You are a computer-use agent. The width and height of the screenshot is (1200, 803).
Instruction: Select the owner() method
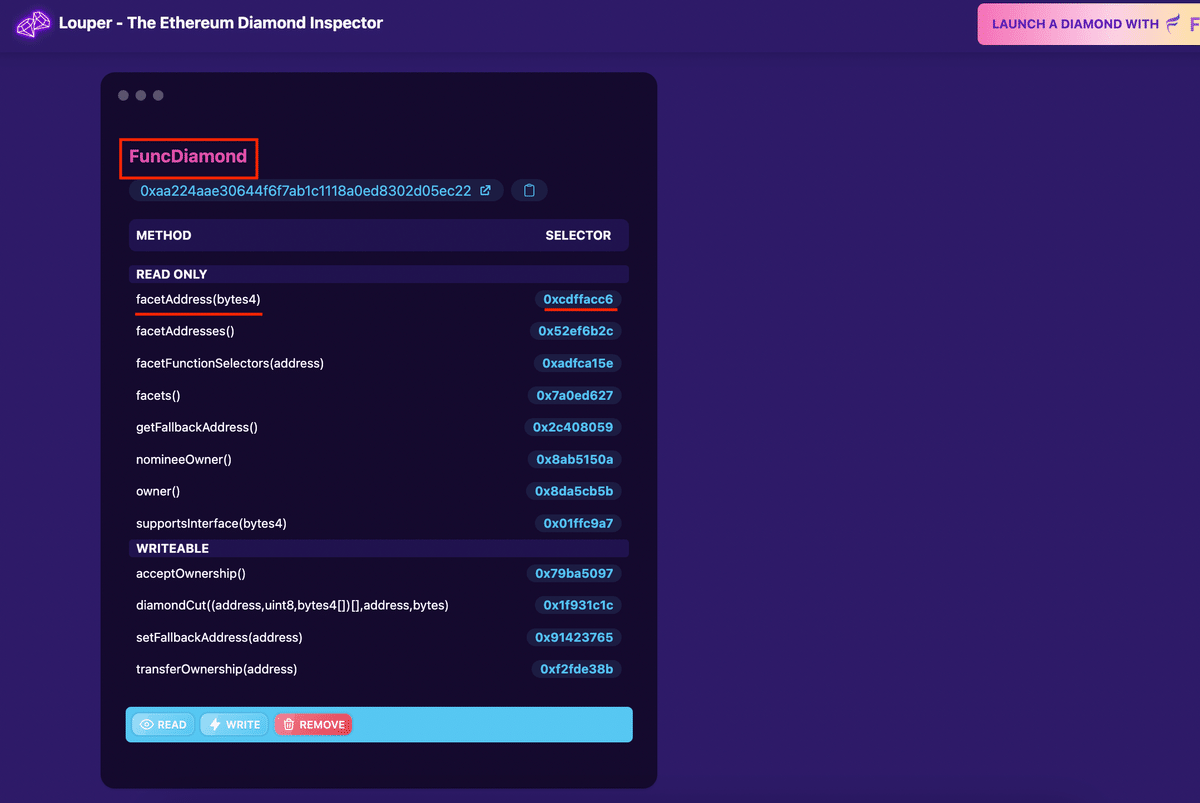[158, 491]
